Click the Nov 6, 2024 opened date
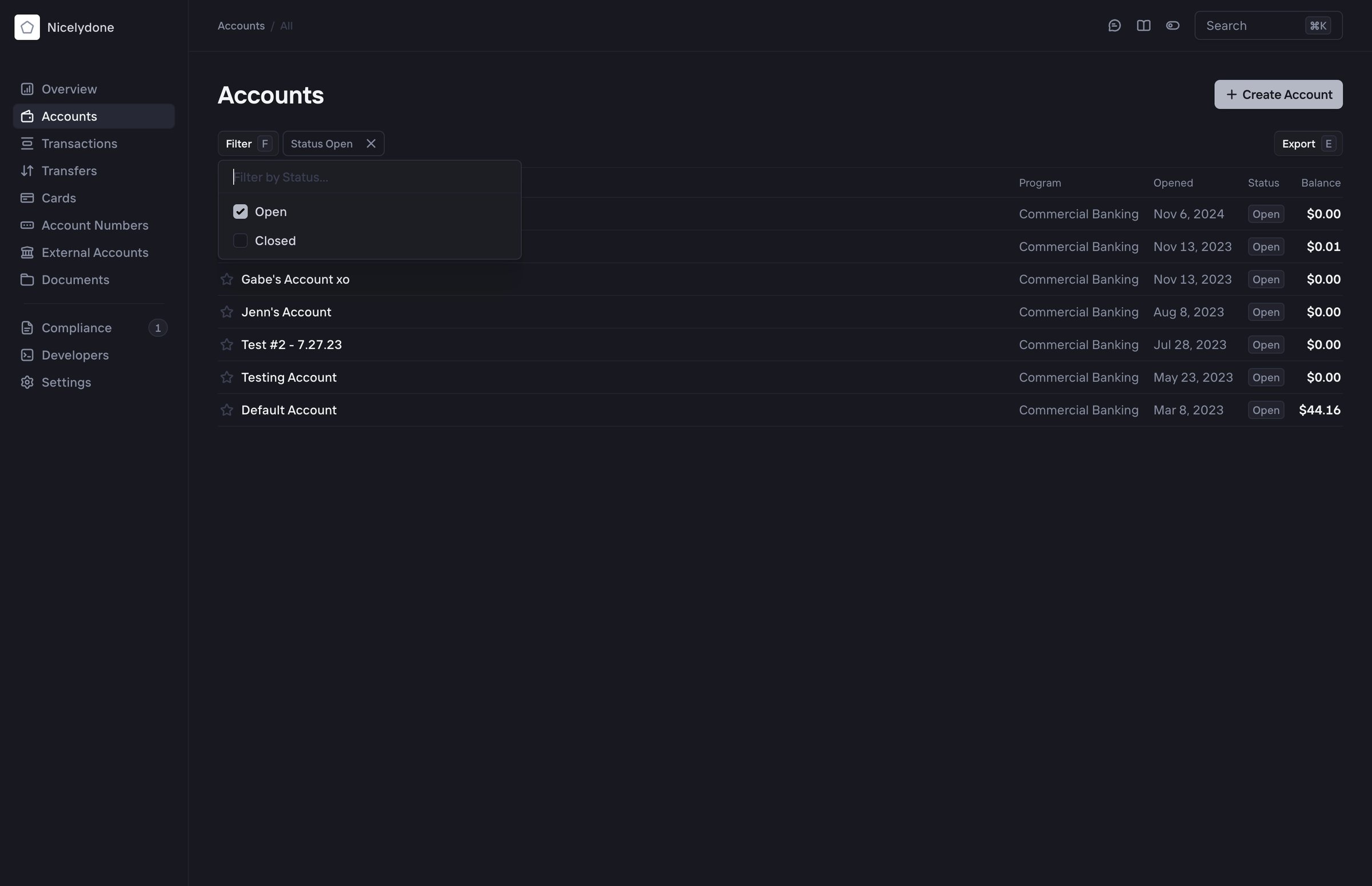The image size is (1372, 886). [1188, 214]
